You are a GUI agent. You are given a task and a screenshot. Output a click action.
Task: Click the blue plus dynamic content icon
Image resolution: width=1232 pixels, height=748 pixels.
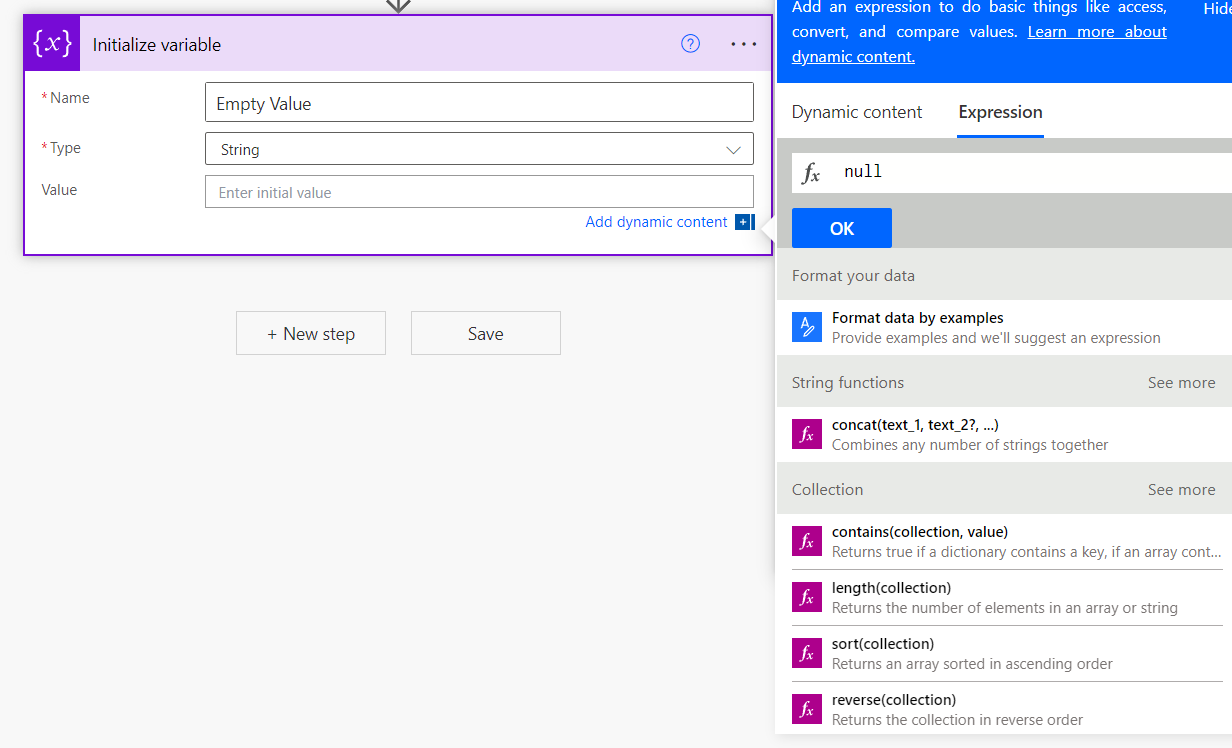pos(744,222)
